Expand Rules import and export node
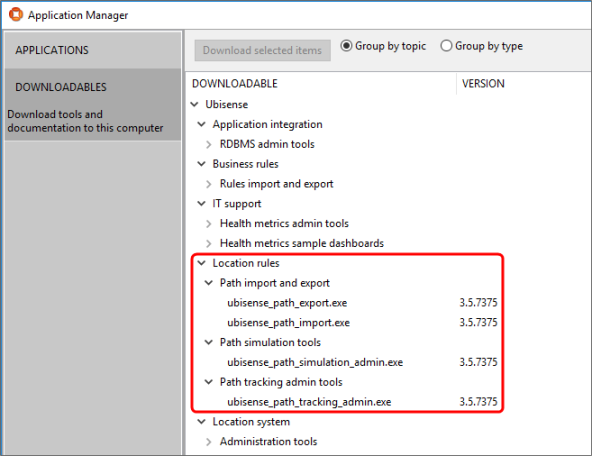This screenshot has width=592, height=456. [209, 184]
